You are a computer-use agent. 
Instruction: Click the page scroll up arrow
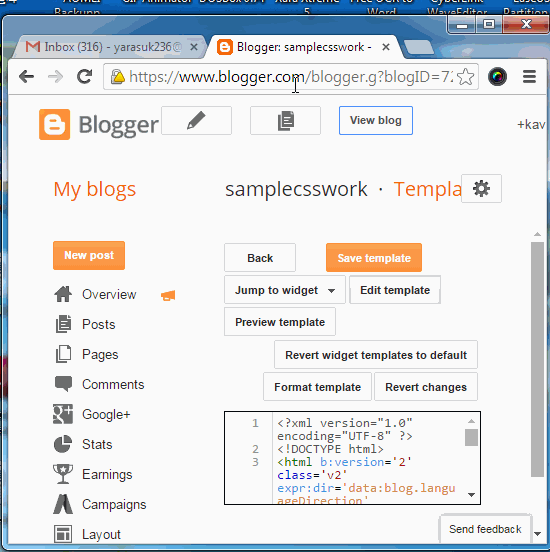(537, 234)
